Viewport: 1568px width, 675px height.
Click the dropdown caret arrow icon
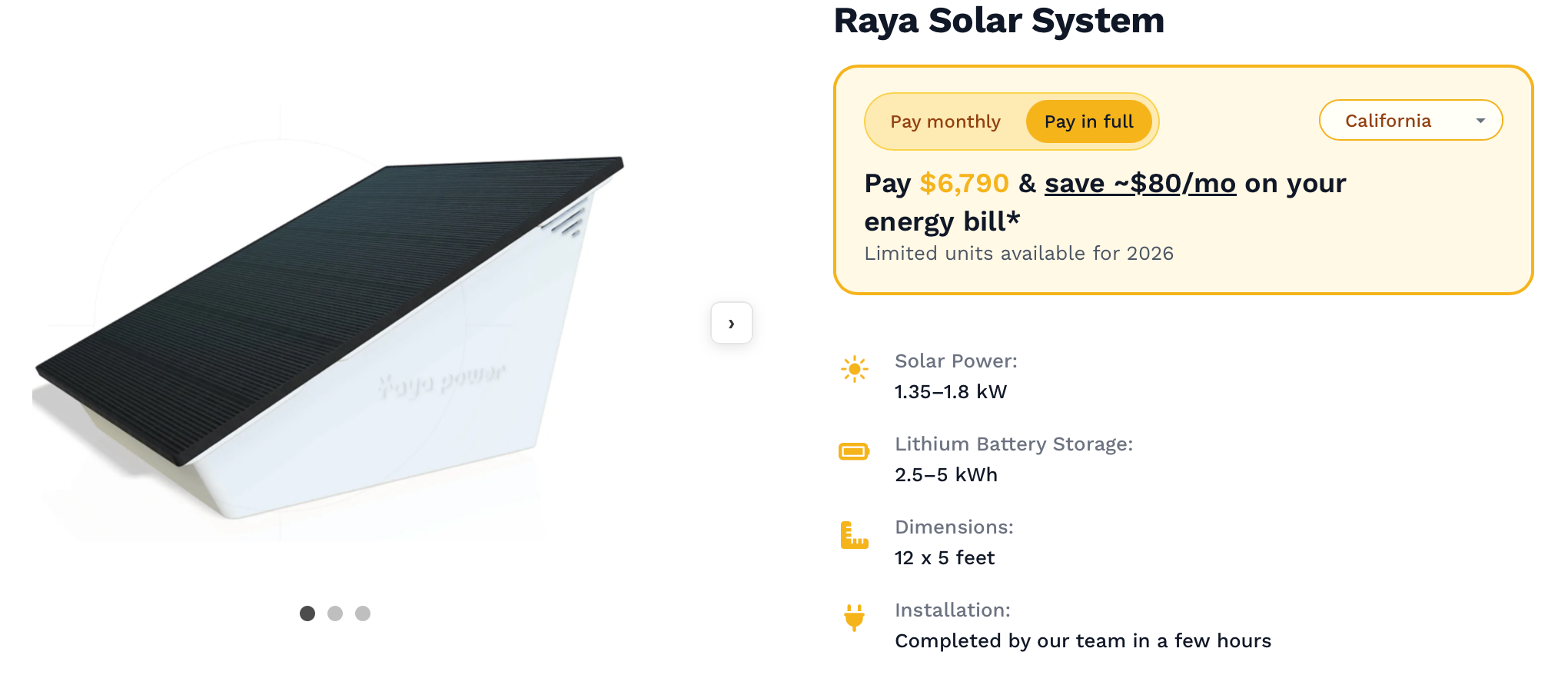click(x=1480, y=121)
